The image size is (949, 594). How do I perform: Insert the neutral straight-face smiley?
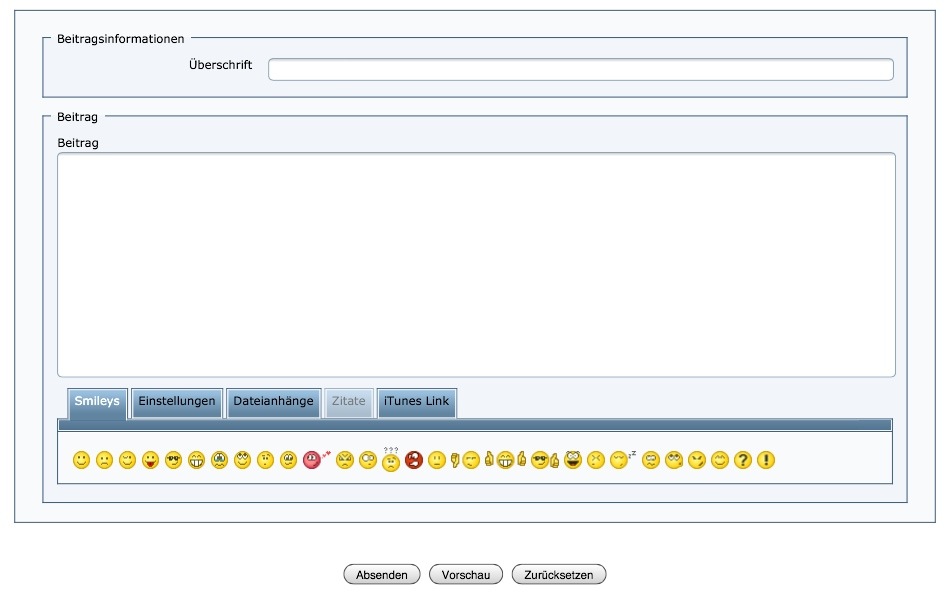click(436, 460)
